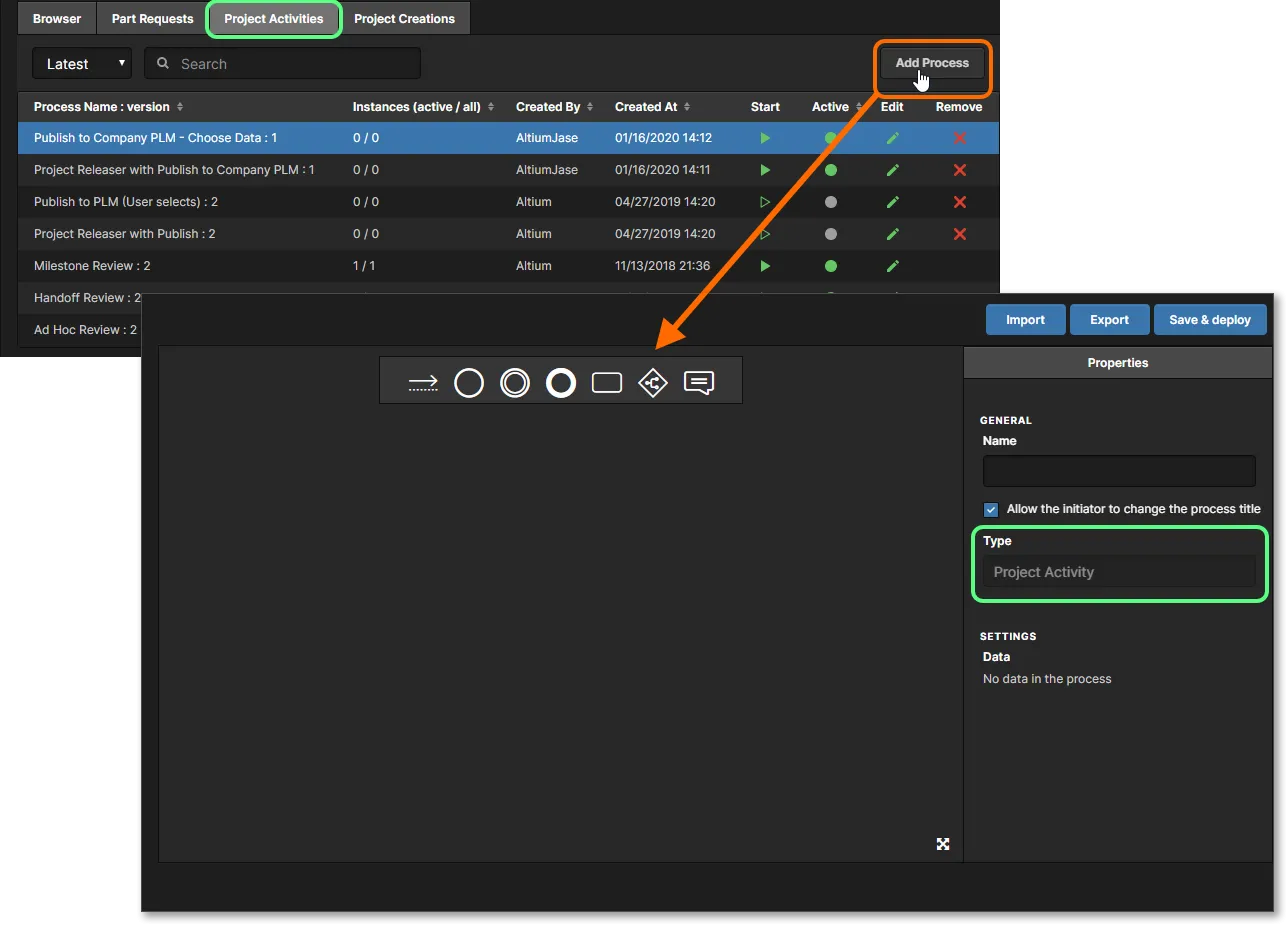Remove the Publish to PLM (User selects) process
Screen dimensions: 1287x925
click(x=960, y=202)
